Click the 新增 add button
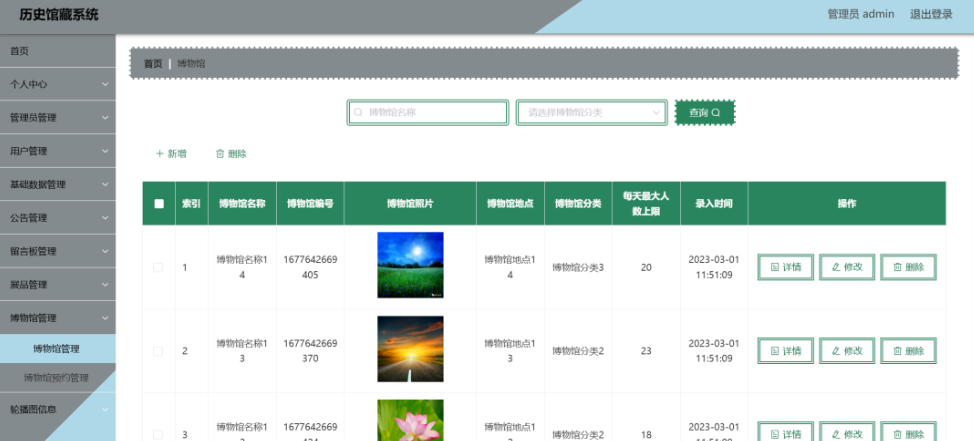The image size is (974, 441). click(x=171, y=154)
